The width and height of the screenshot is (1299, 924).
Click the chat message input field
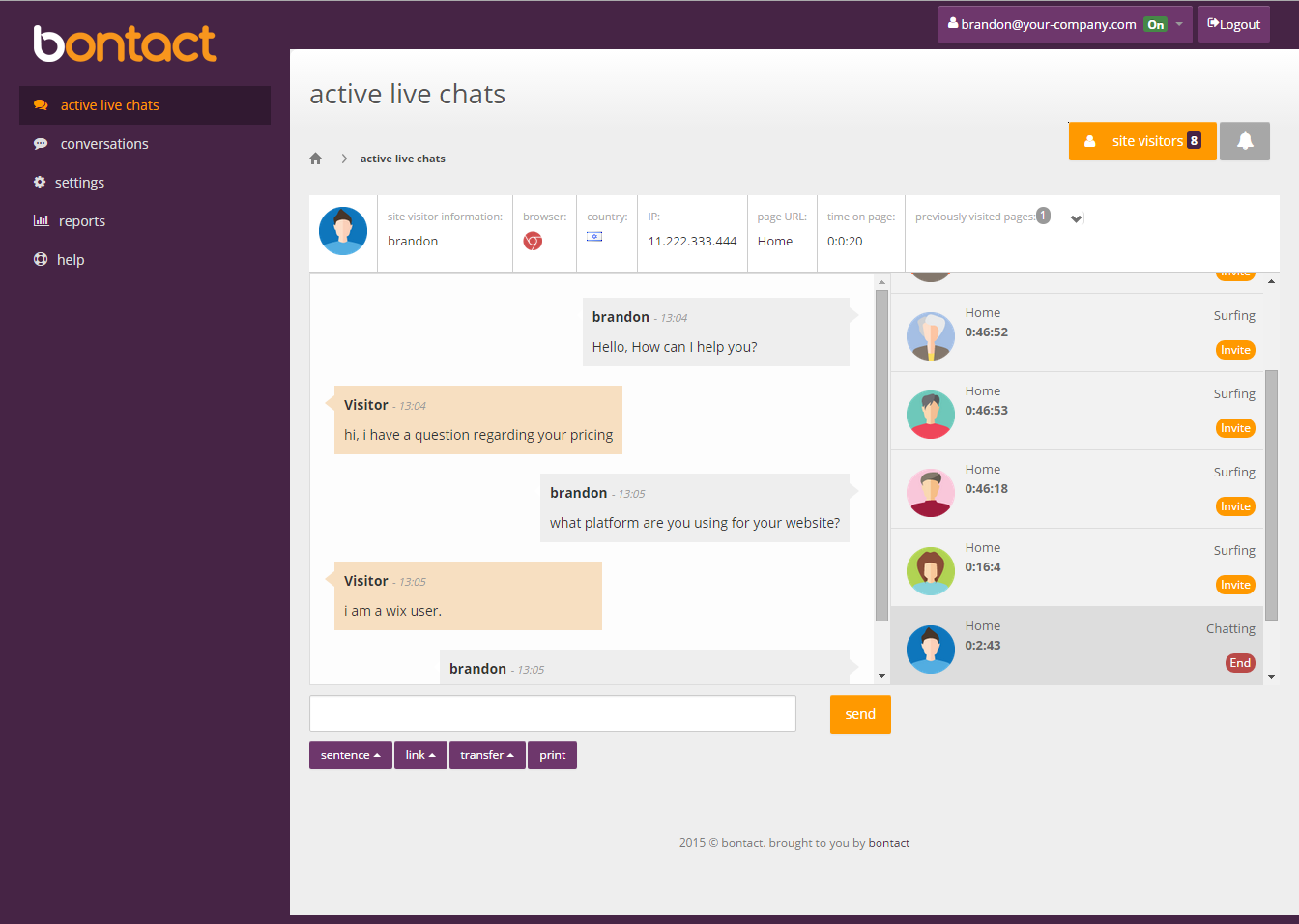553,713
